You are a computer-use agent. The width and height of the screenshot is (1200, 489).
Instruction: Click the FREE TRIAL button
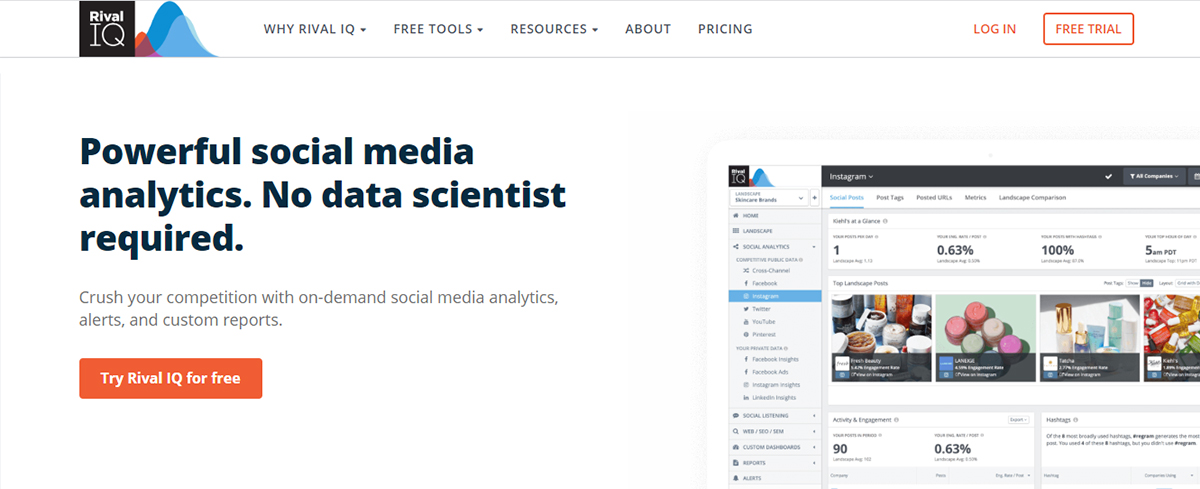point(1088,29)
